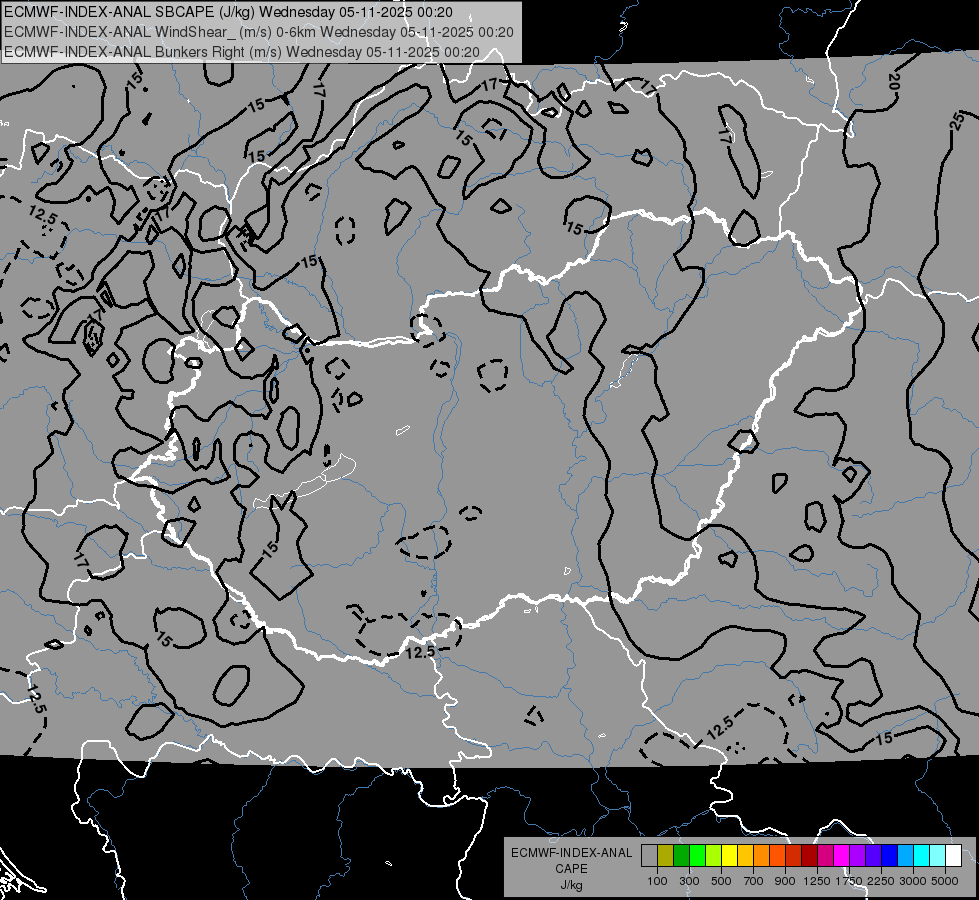This screenshot has width=979, height=900.
Task: Click the '100' legend scale value
Action: pyautogui.click(x=657, y=881)
